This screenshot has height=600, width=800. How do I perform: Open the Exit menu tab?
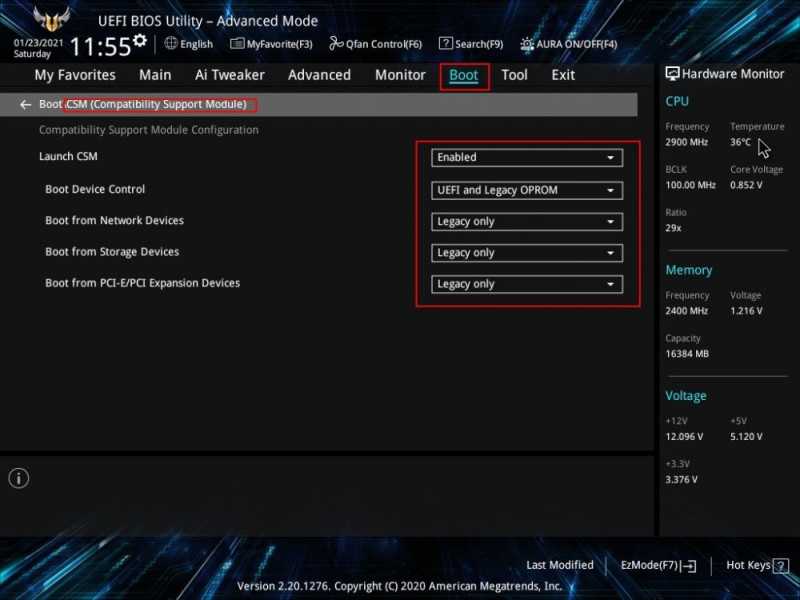563,75
